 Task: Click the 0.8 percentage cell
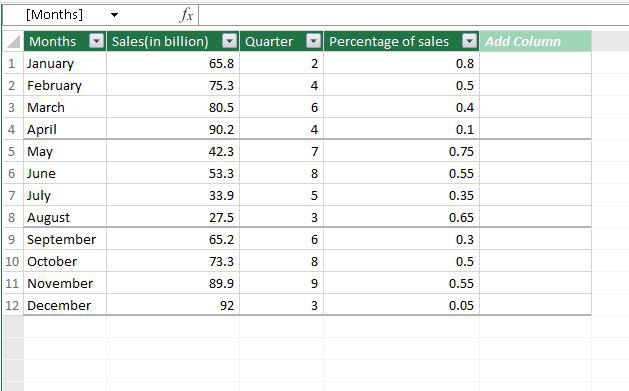pos(402,63)
